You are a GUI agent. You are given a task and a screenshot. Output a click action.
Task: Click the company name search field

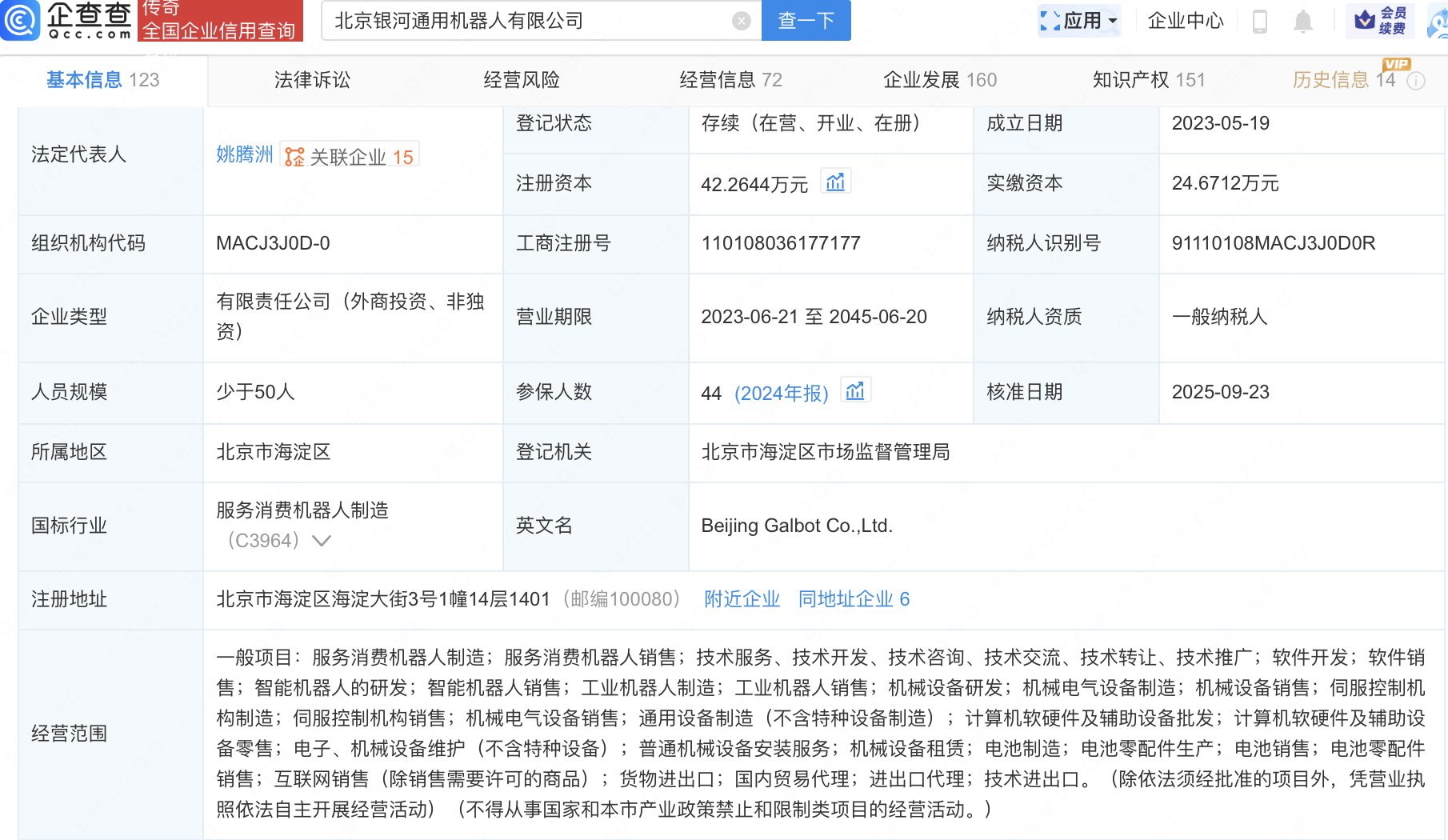pos(528,21)
